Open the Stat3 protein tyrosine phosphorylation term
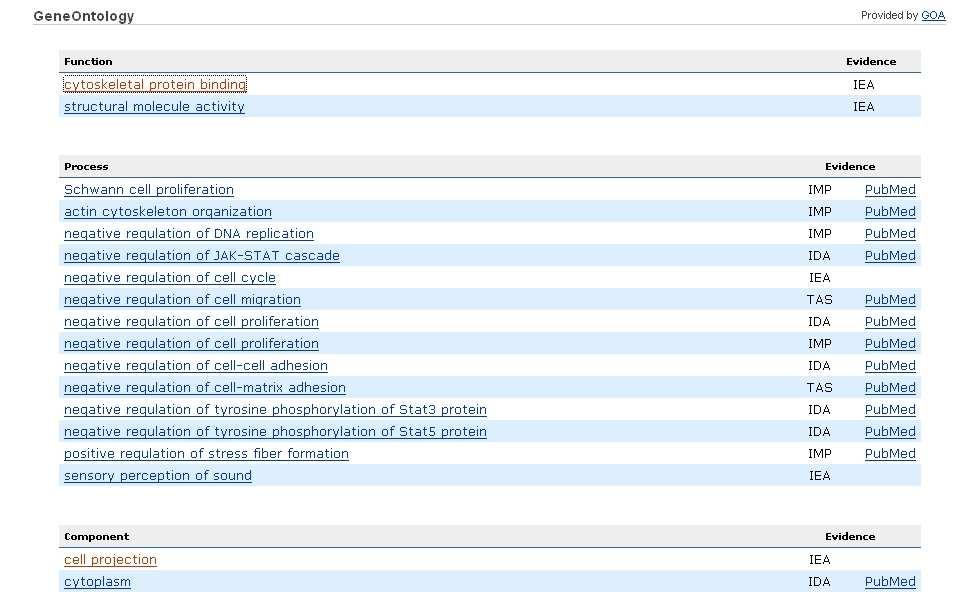The height and width of the screenshot is (598, 963). (x=275, y=410)
